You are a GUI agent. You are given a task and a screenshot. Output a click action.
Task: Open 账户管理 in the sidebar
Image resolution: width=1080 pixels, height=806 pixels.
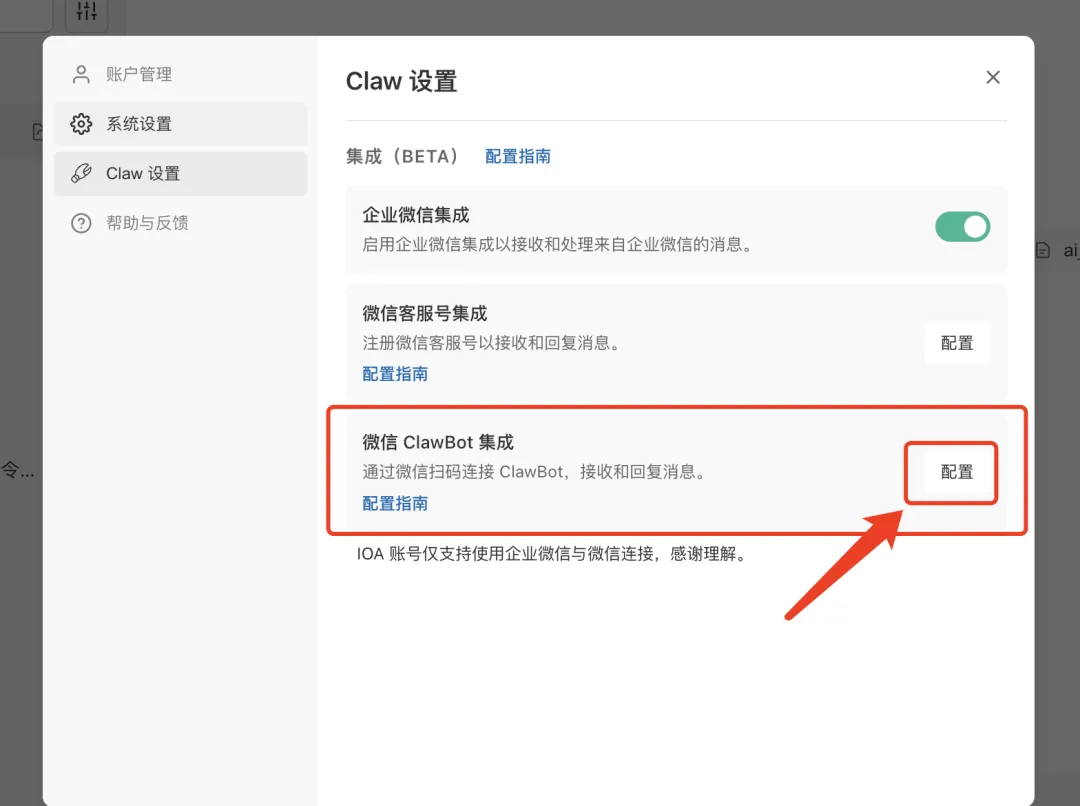(180, 74)
